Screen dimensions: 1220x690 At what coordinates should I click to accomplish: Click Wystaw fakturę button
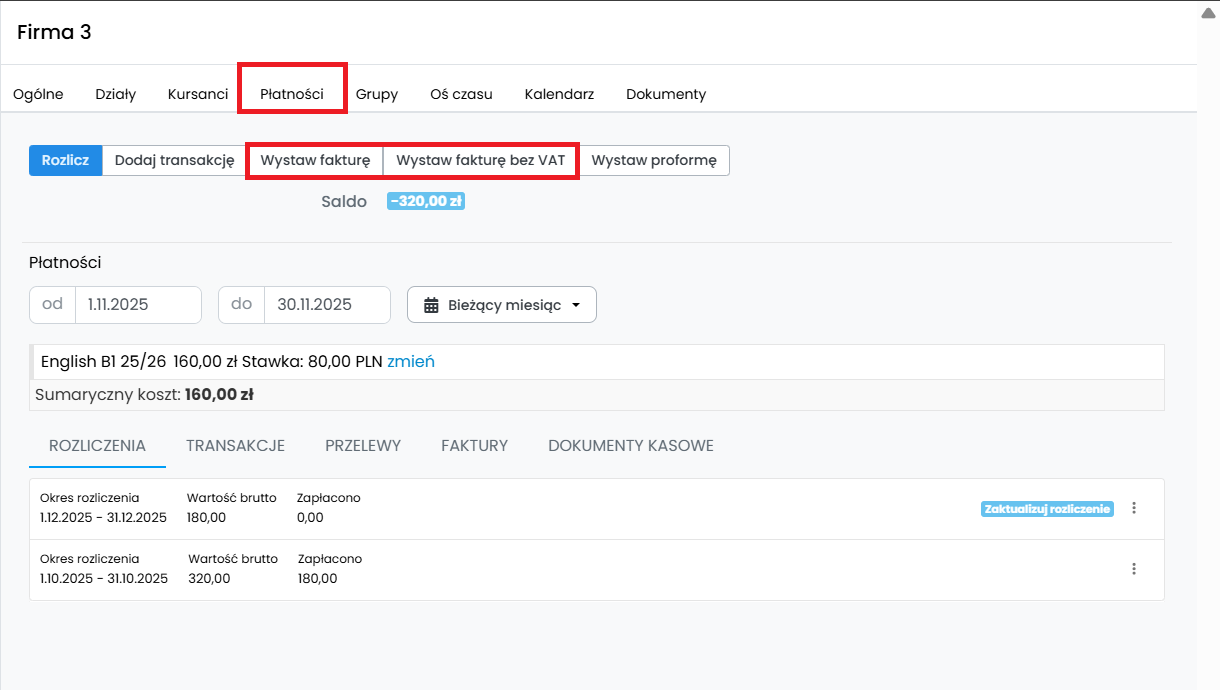pyautogui.click(x=315, y=160)
